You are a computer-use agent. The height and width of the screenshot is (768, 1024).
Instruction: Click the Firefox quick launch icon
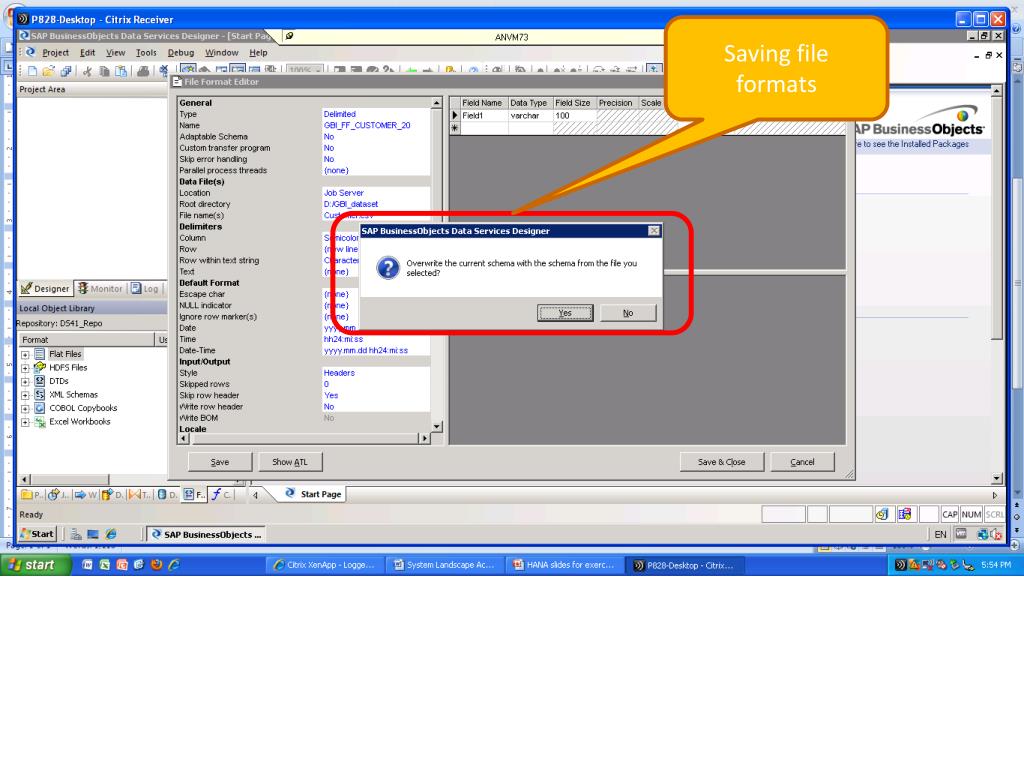tap(156, 565)
